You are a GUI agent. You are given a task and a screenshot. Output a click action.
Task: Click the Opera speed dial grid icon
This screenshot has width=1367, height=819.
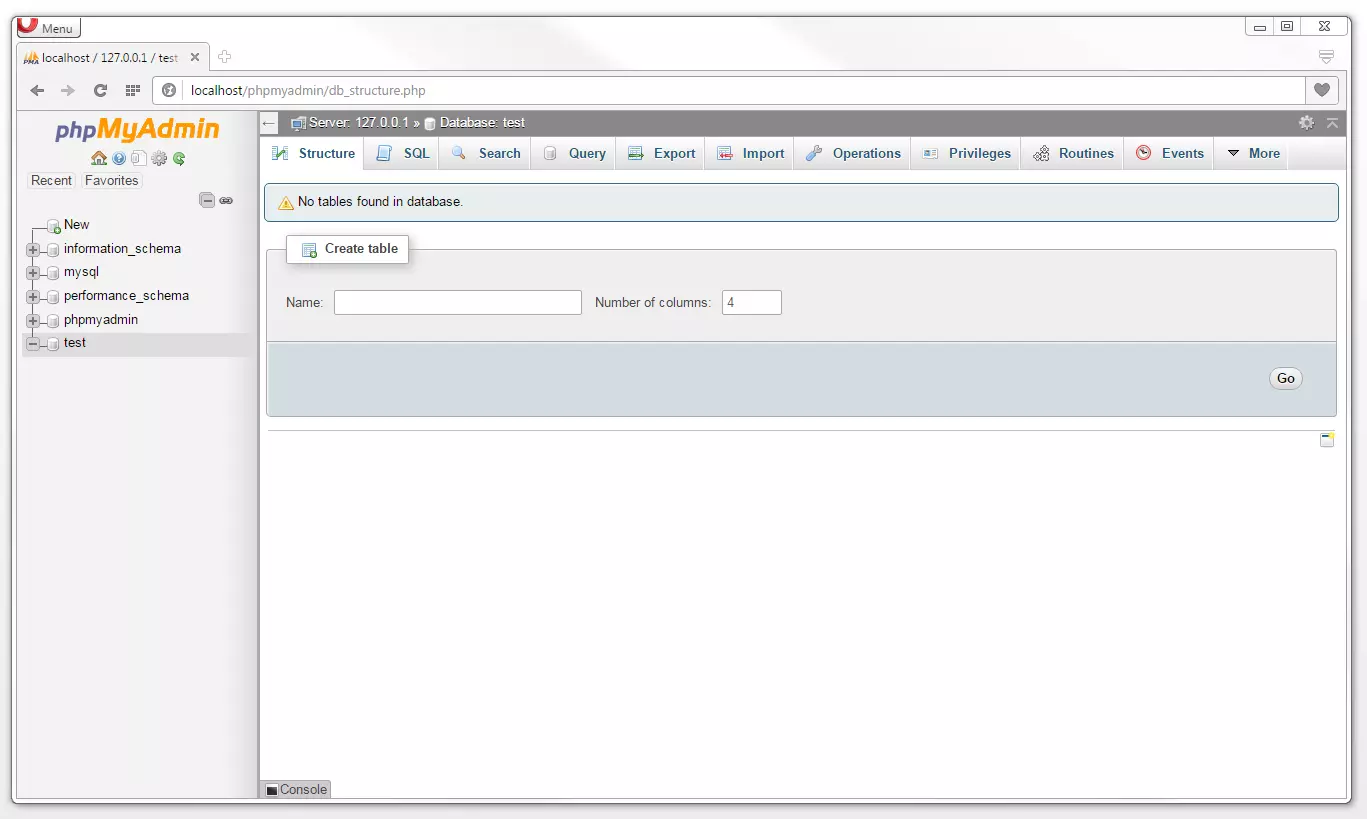(x=132, y=90)
